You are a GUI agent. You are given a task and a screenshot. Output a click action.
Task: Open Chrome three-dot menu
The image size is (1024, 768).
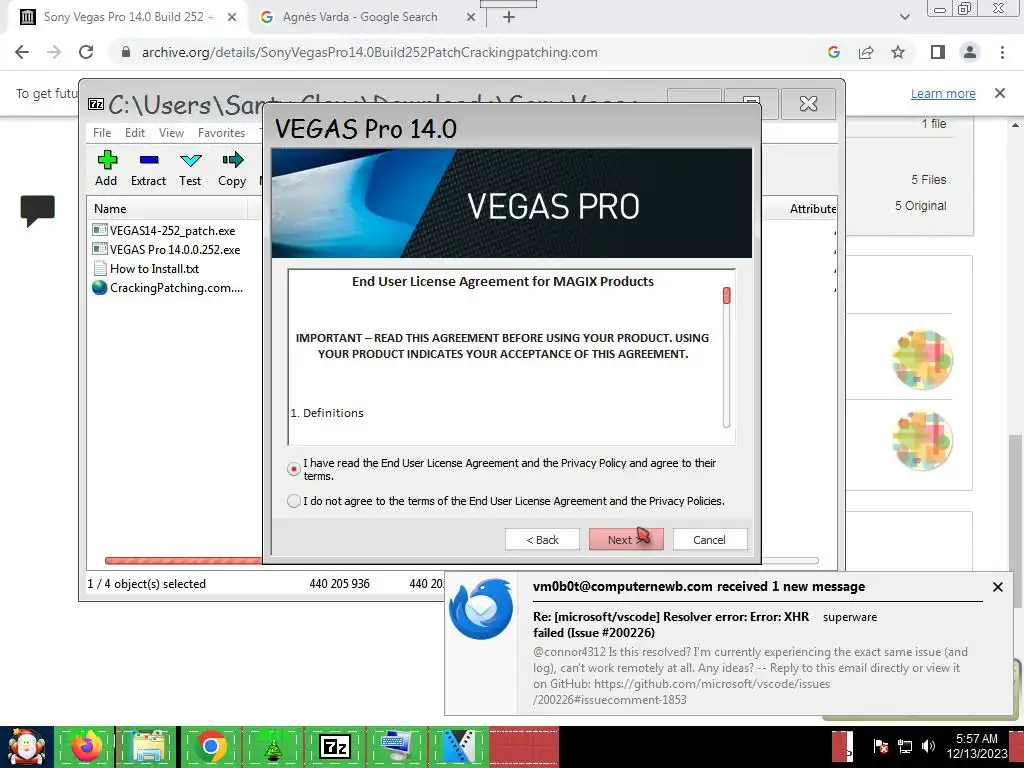1002,52
